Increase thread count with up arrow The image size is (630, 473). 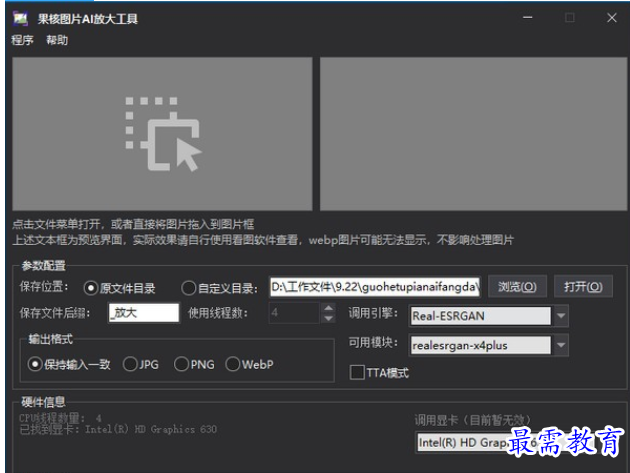(329, 308)
